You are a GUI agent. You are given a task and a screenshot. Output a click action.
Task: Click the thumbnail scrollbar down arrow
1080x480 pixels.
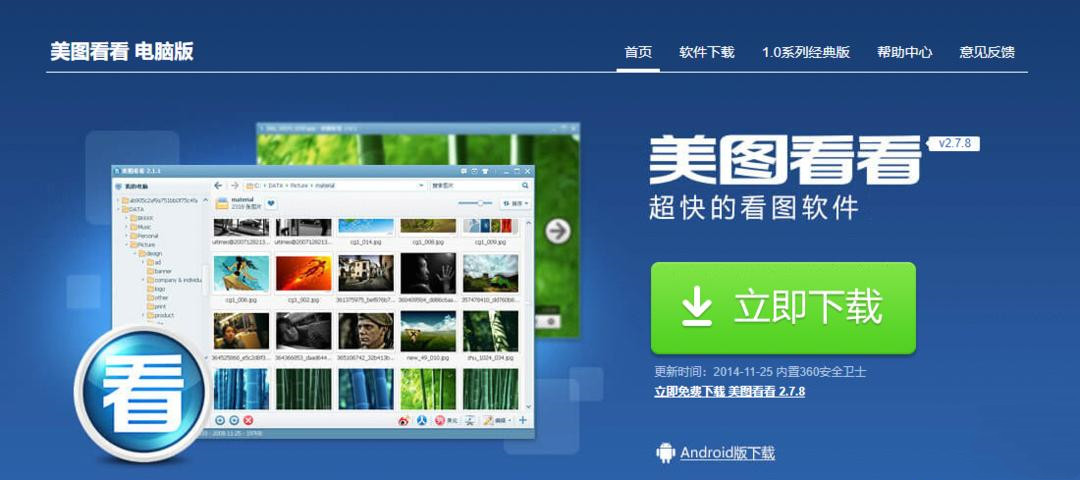(529, 408)
